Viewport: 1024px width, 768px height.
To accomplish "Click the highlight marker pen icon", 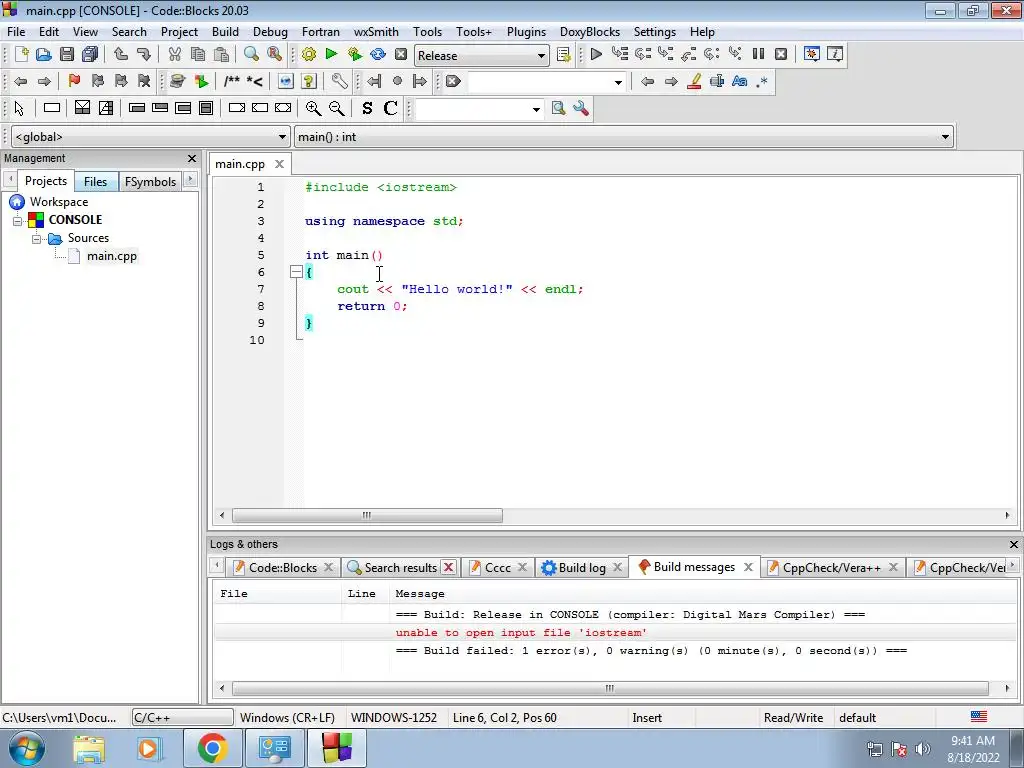I will coord(694,81).
